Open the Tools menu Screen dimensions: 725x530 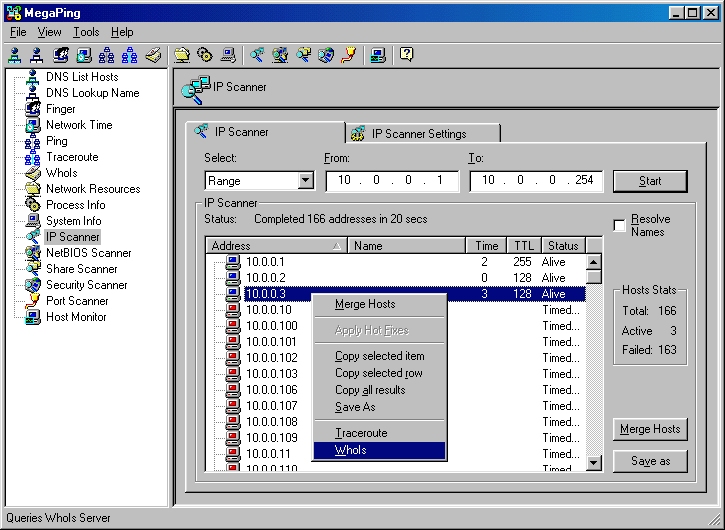tap(86, 32)
